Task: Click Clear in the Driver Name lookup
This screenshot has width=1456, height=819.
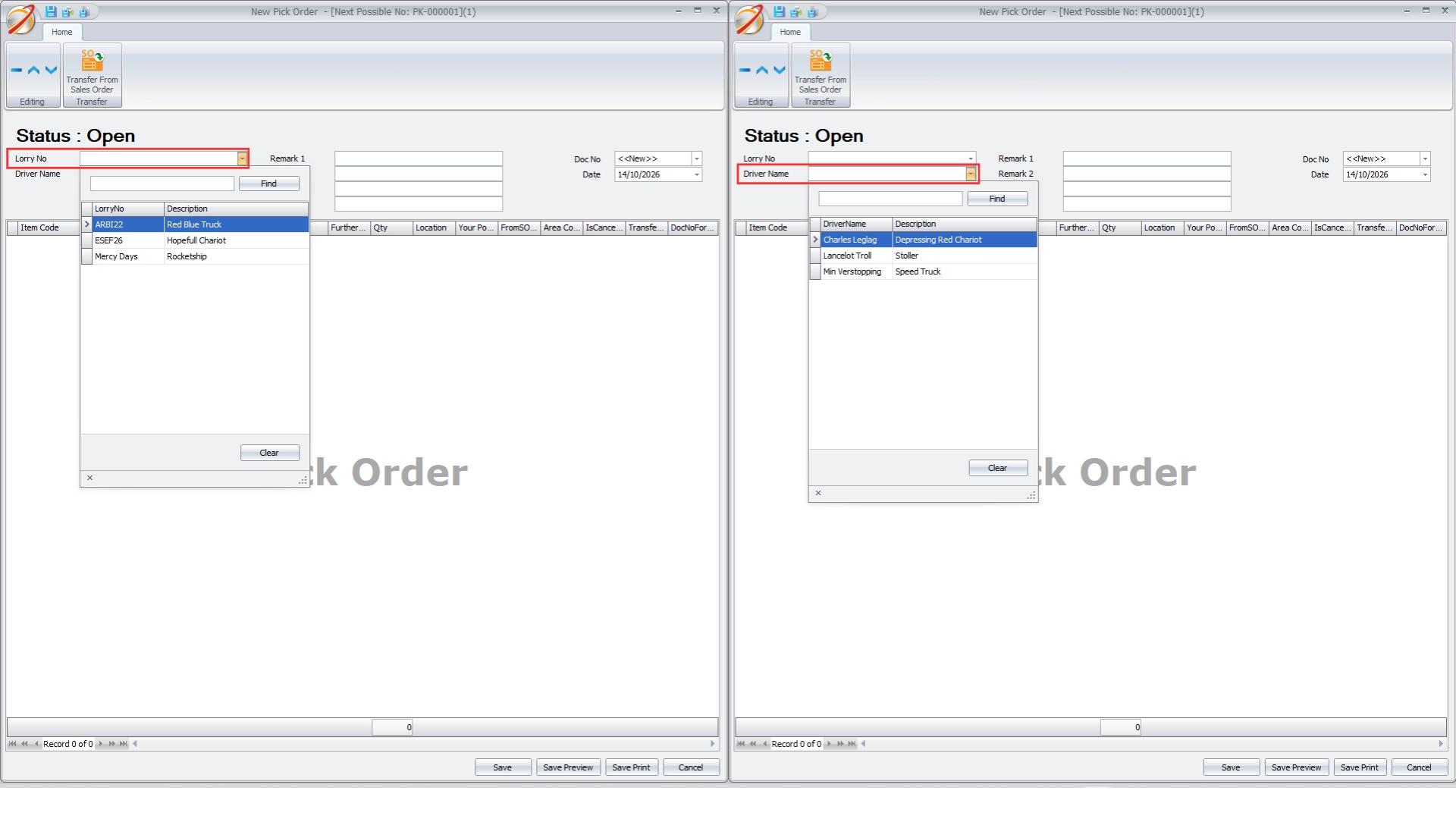Action: 998,468
